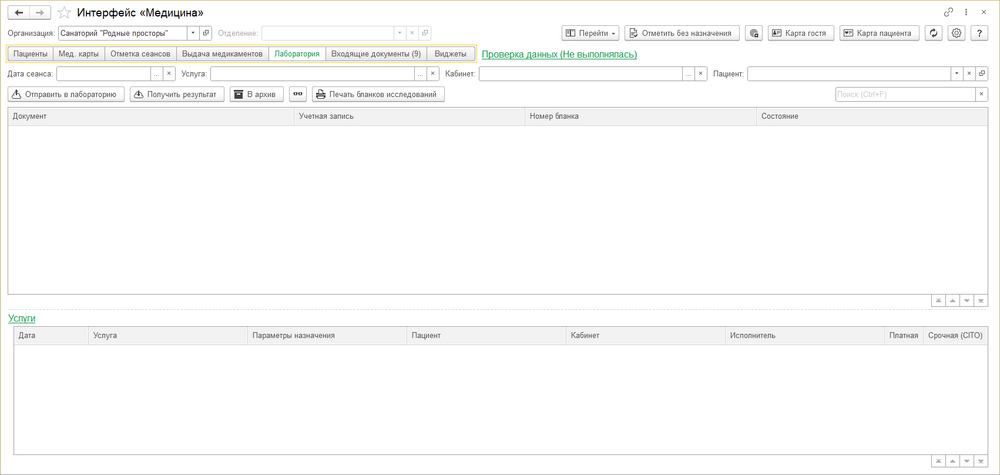Click the glasses icon button in the toolbar
The height and width of the screenshot is (475, 1000).
[298, 94]
